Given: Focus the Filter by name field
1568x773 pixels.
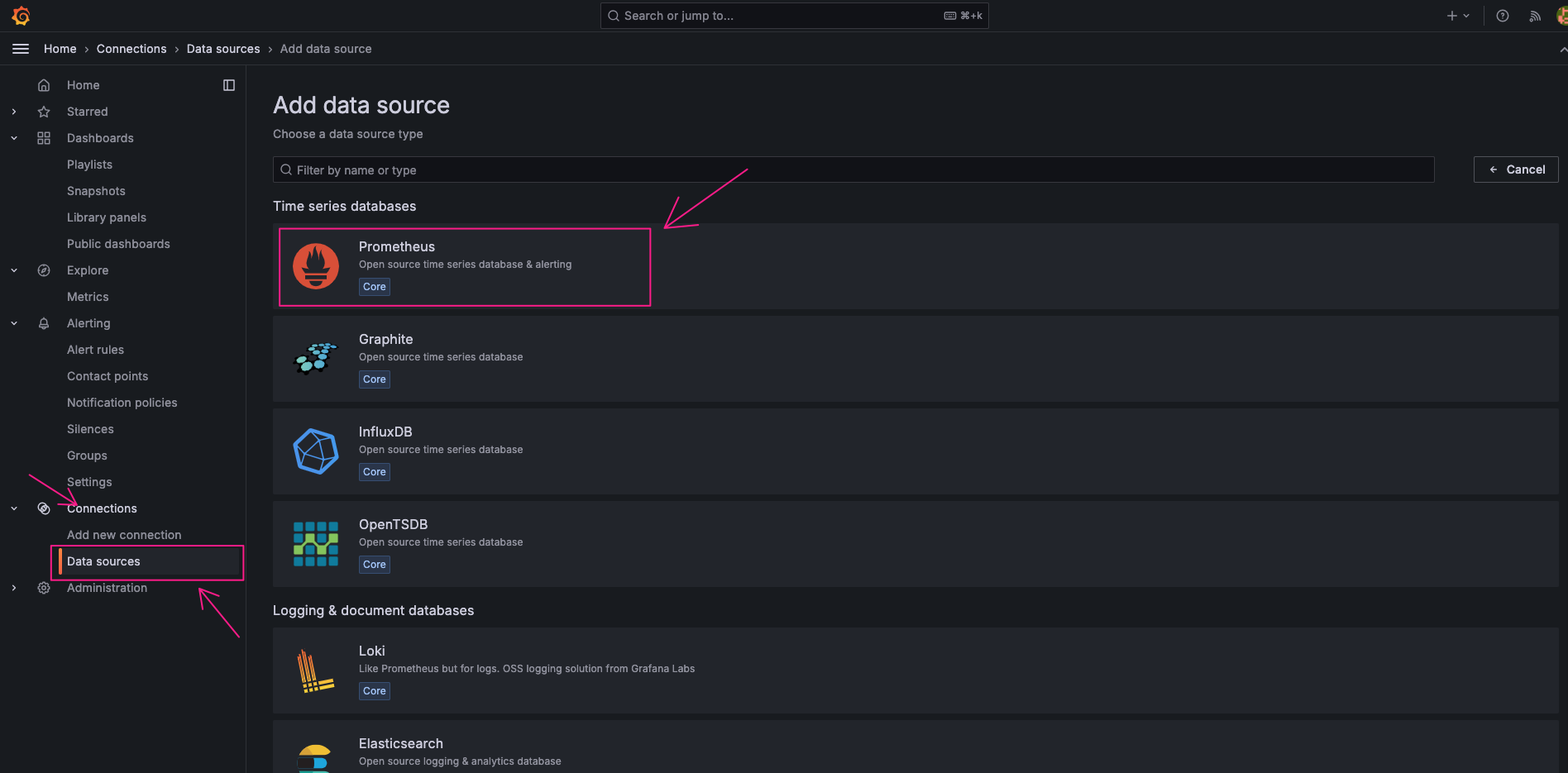Looking at the screenshot, I should pos(853,169).
